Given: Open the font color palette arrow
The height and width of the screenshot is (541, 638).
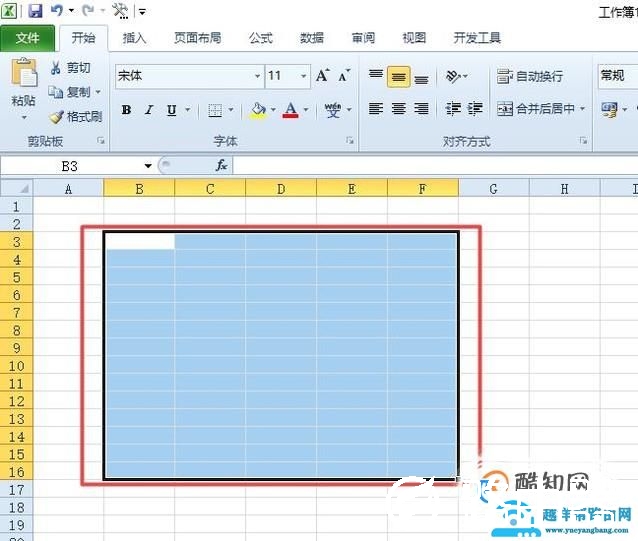Looking at the screenshot, I should tap(306, 110).
